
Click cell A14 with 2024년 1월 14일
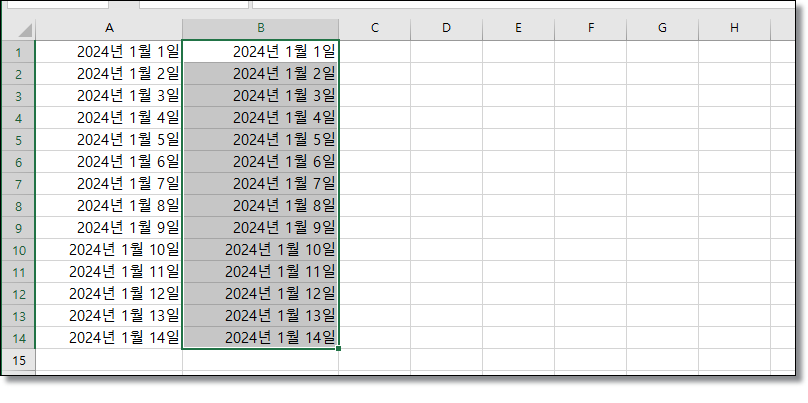coord(109,338)
